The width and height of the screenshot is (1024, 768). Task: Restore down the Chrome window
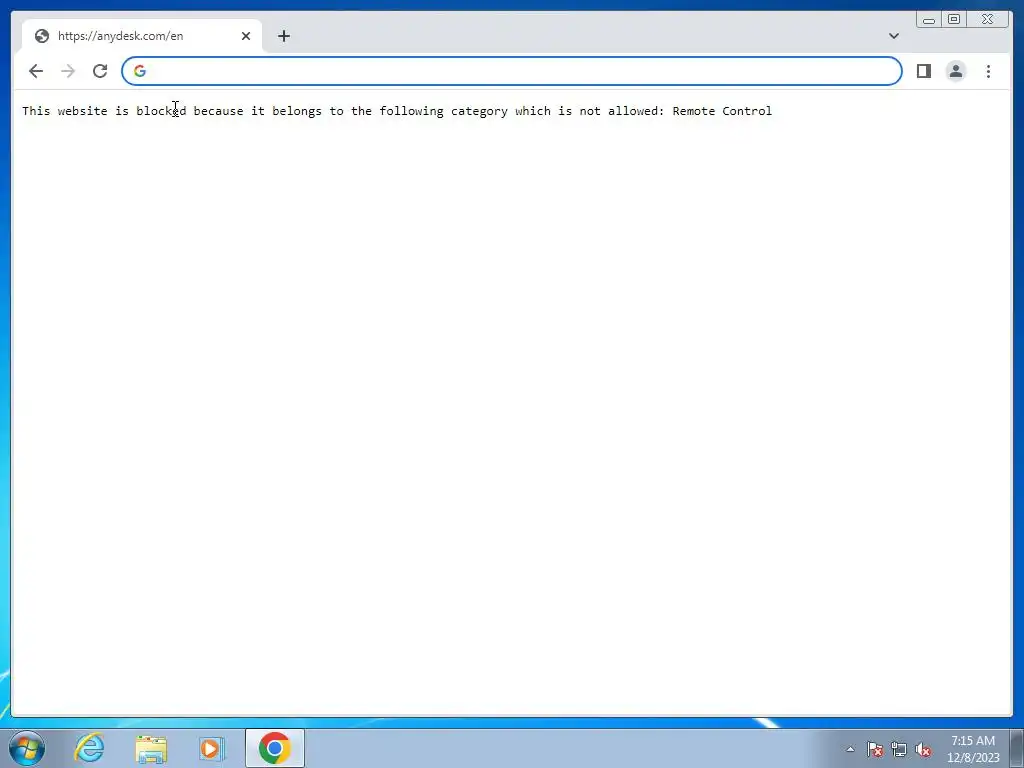click(954, 20)
